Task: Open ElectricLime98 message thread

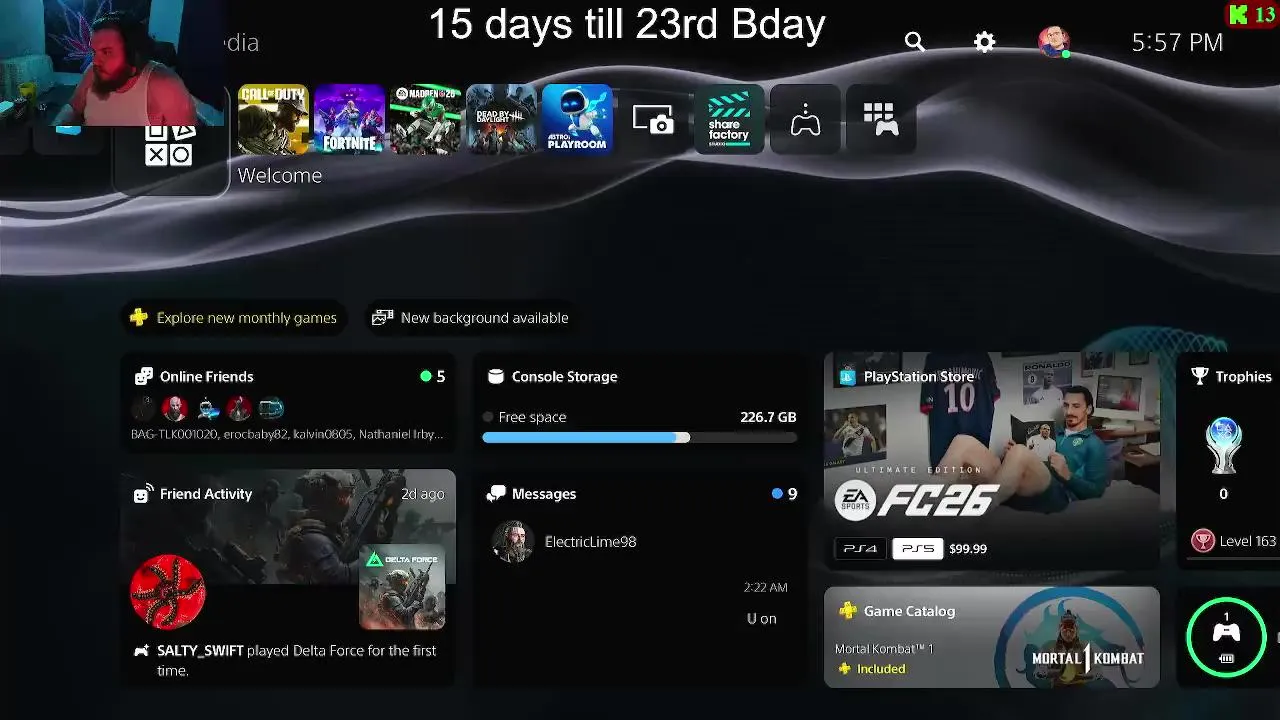Action: (639, 579)
